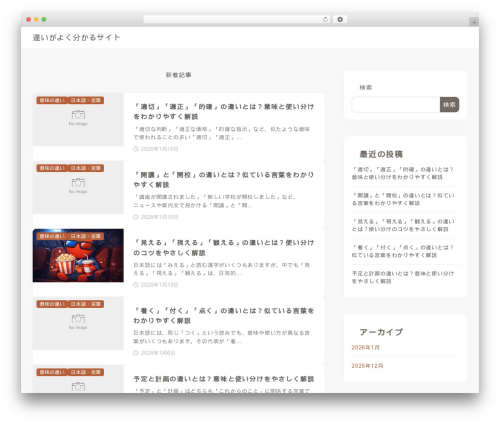Click date text 2026年1月13日
The width and height of the screenshot is (500, 423).
(159, 285)
